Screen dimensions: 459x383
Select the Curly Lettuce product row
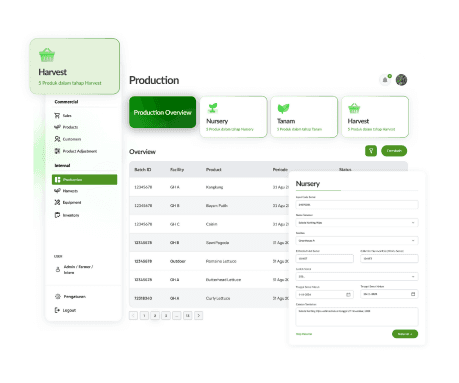(209, 298)
